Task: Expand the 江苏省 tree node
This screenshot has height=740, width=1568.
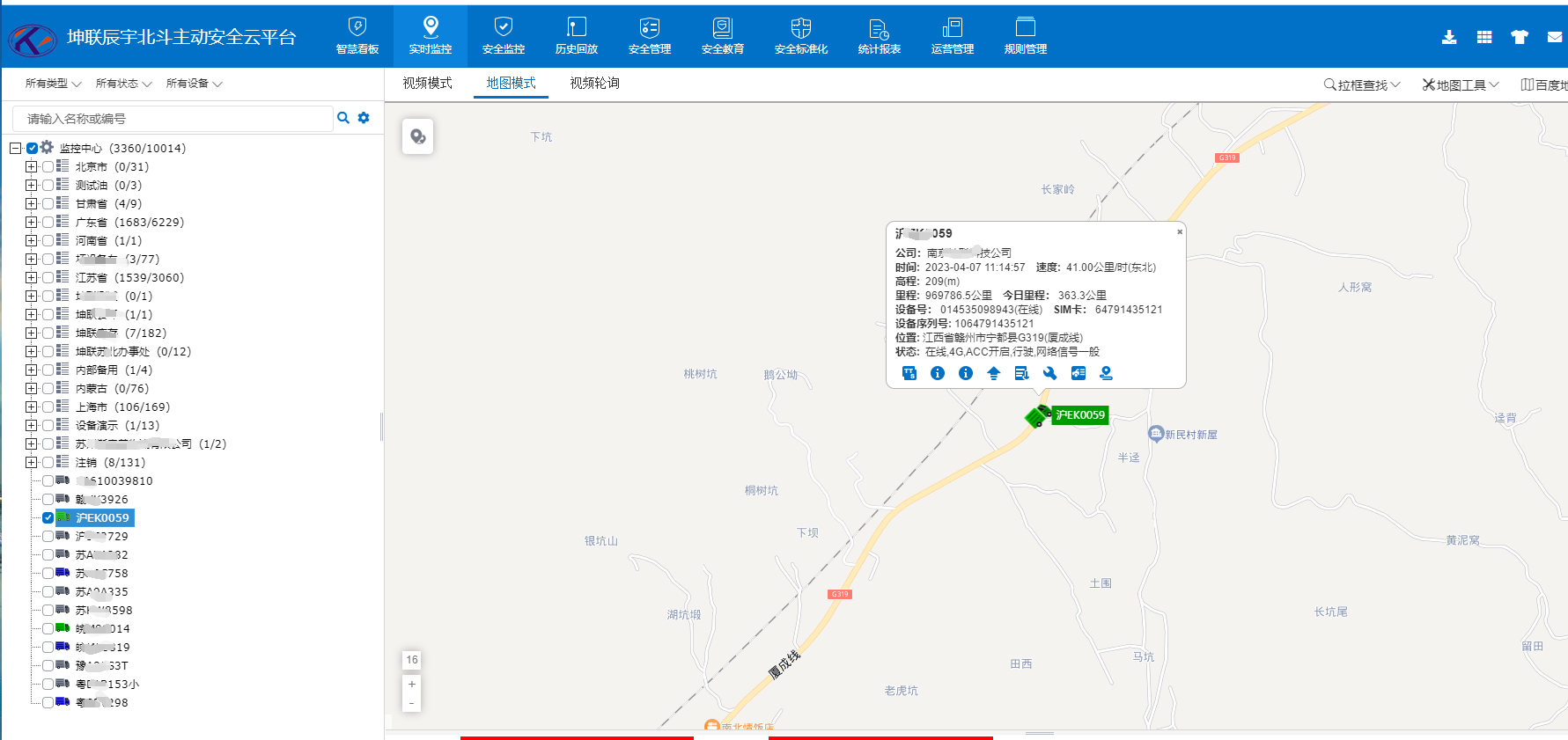Action: pos(31,277)
